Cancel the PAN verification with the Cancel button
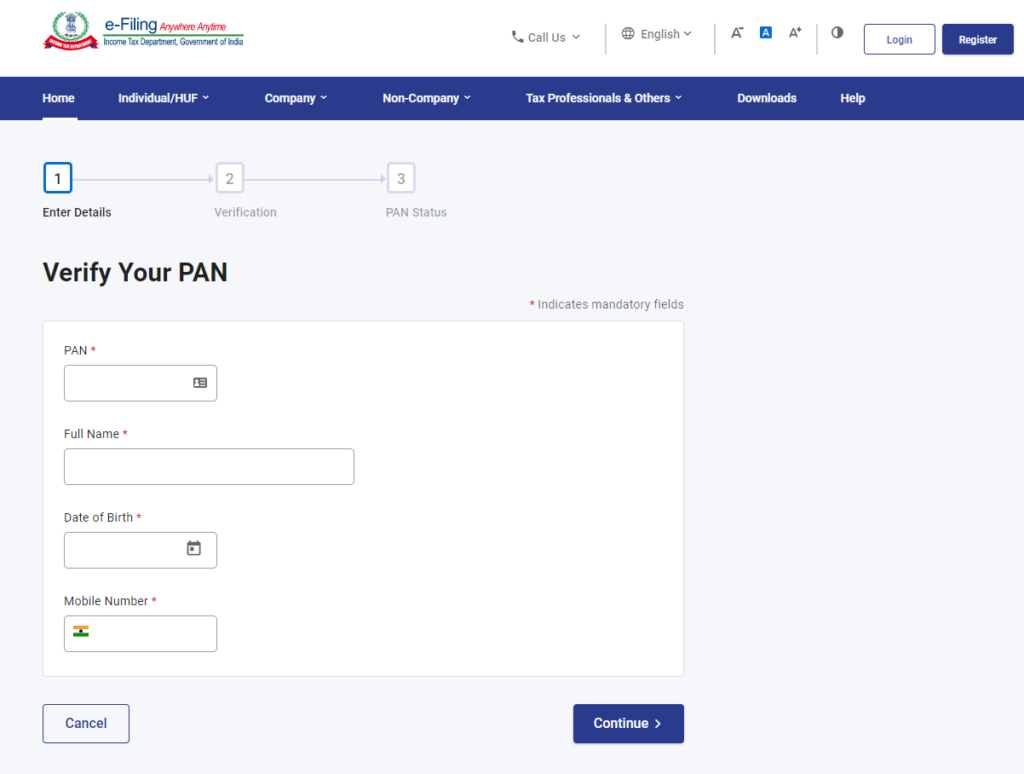1024x774 pixels. [85, 723]
